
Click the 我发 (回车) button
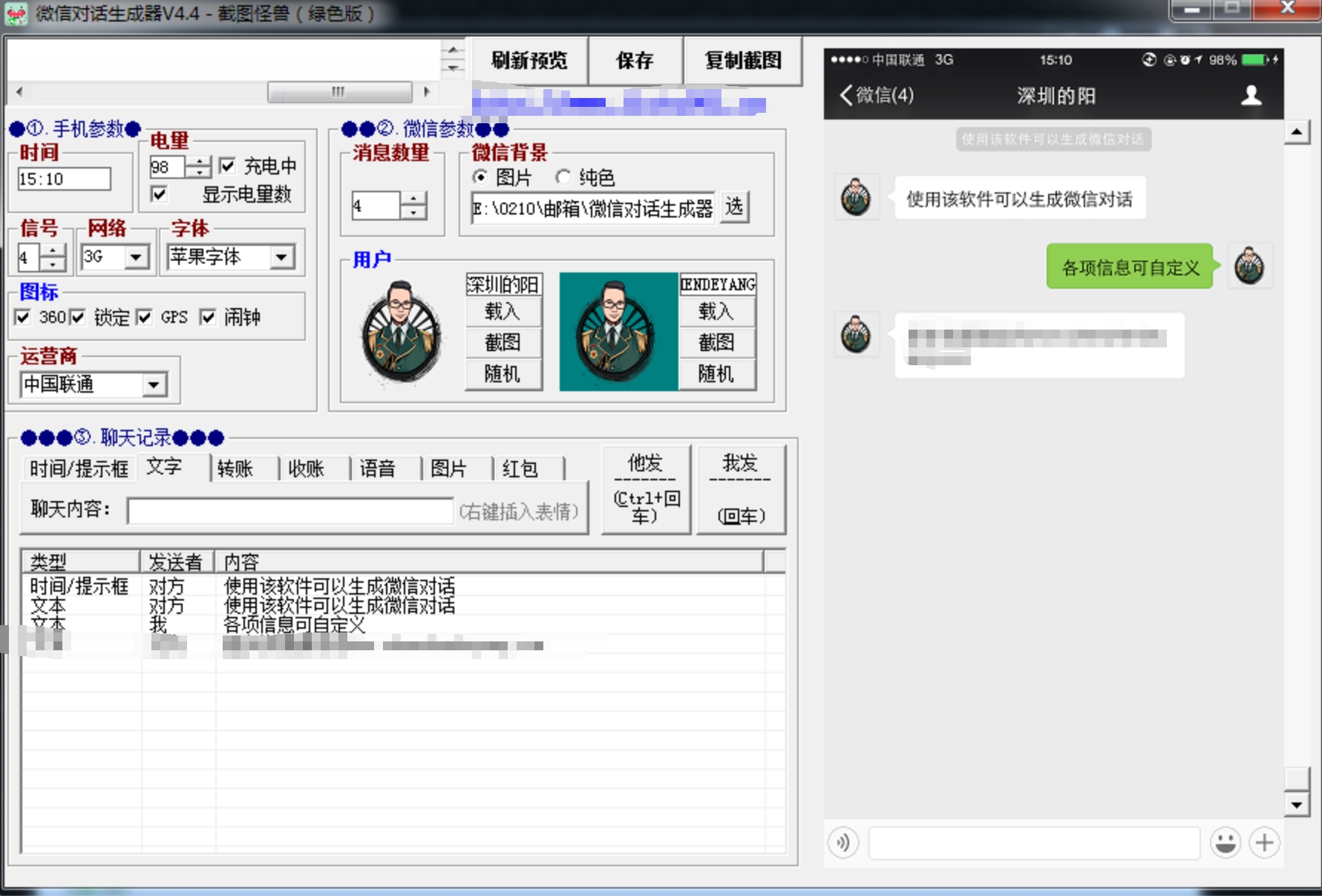pos(741,489)
